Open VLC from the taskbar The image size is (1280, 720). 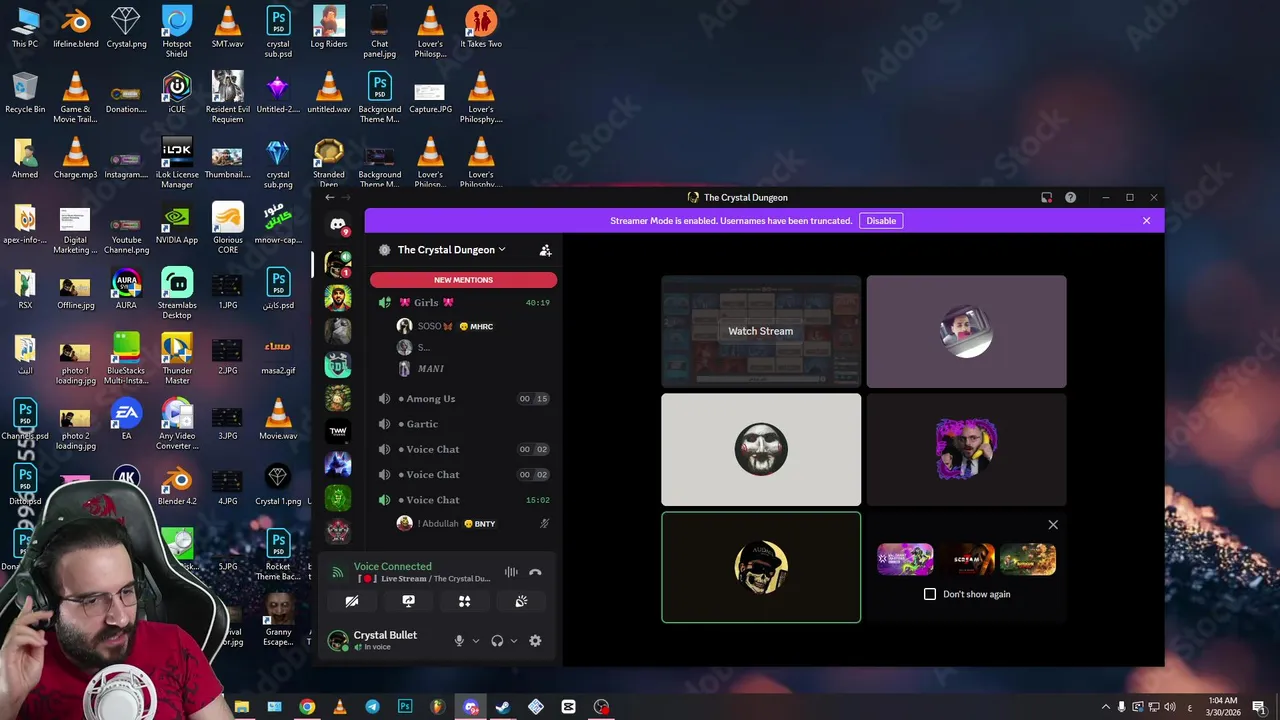[x=340, y=707]
